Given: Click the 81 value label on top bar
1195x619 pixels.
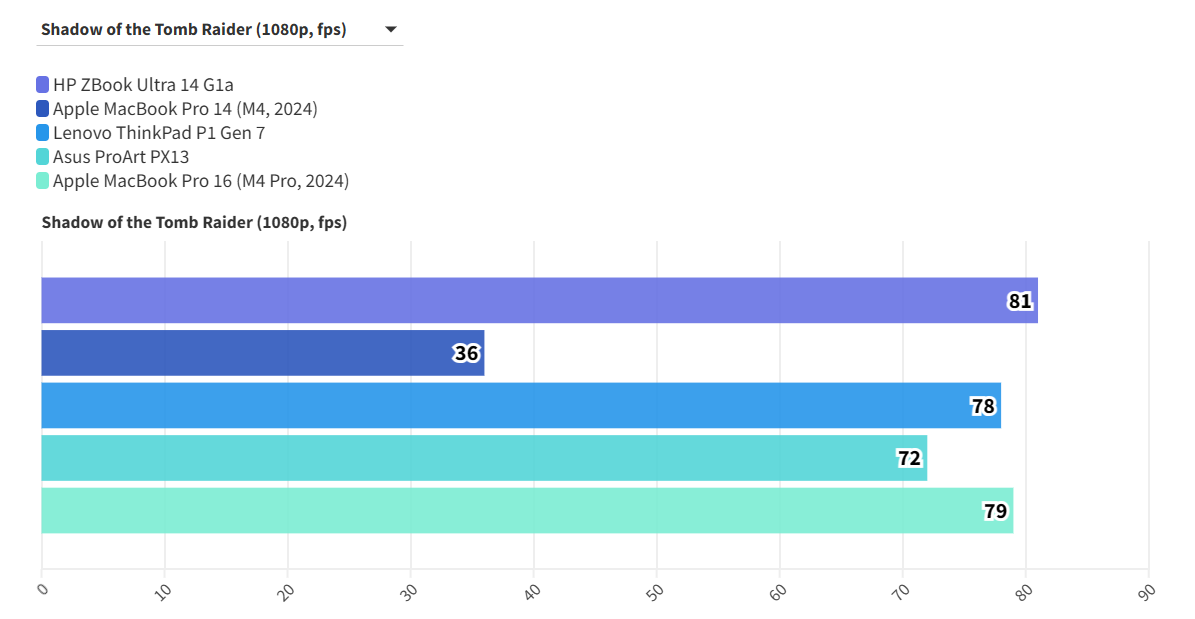Looking at the screenshot, I should 1019,301.
